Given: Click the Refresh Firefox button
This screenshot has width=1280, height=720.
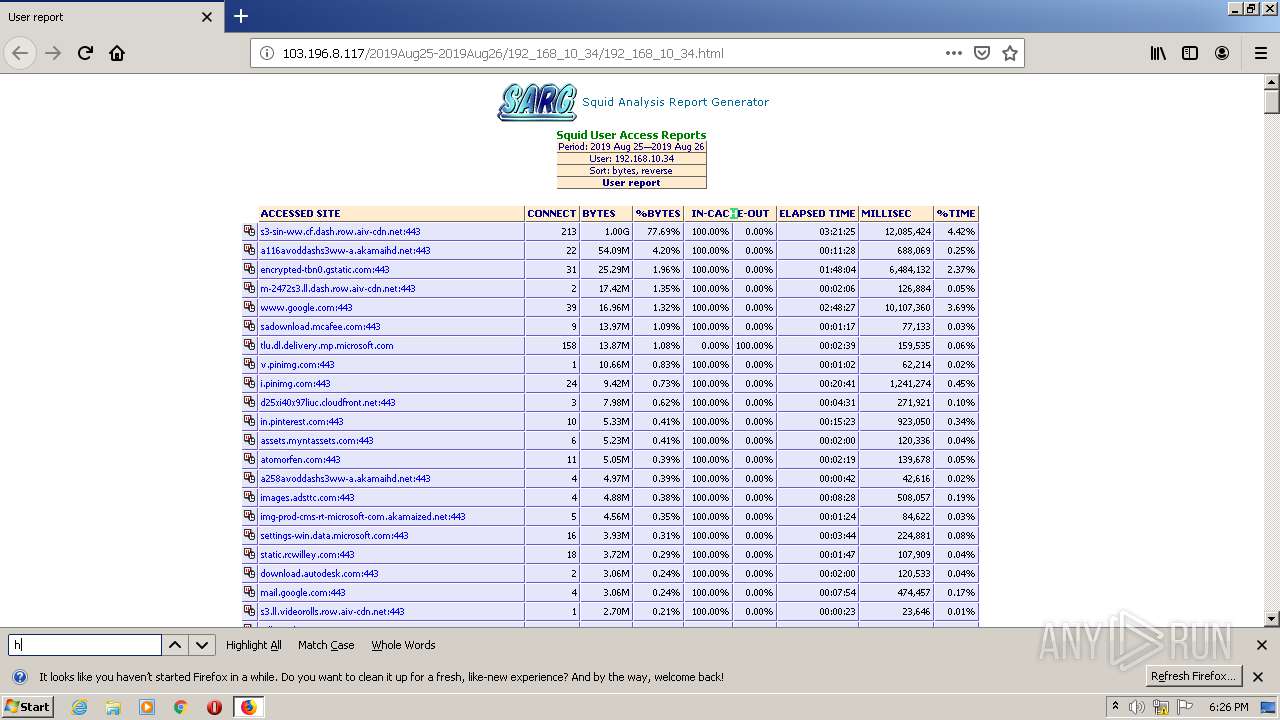Looking at the screenshot, I should tap(1194, 677).
